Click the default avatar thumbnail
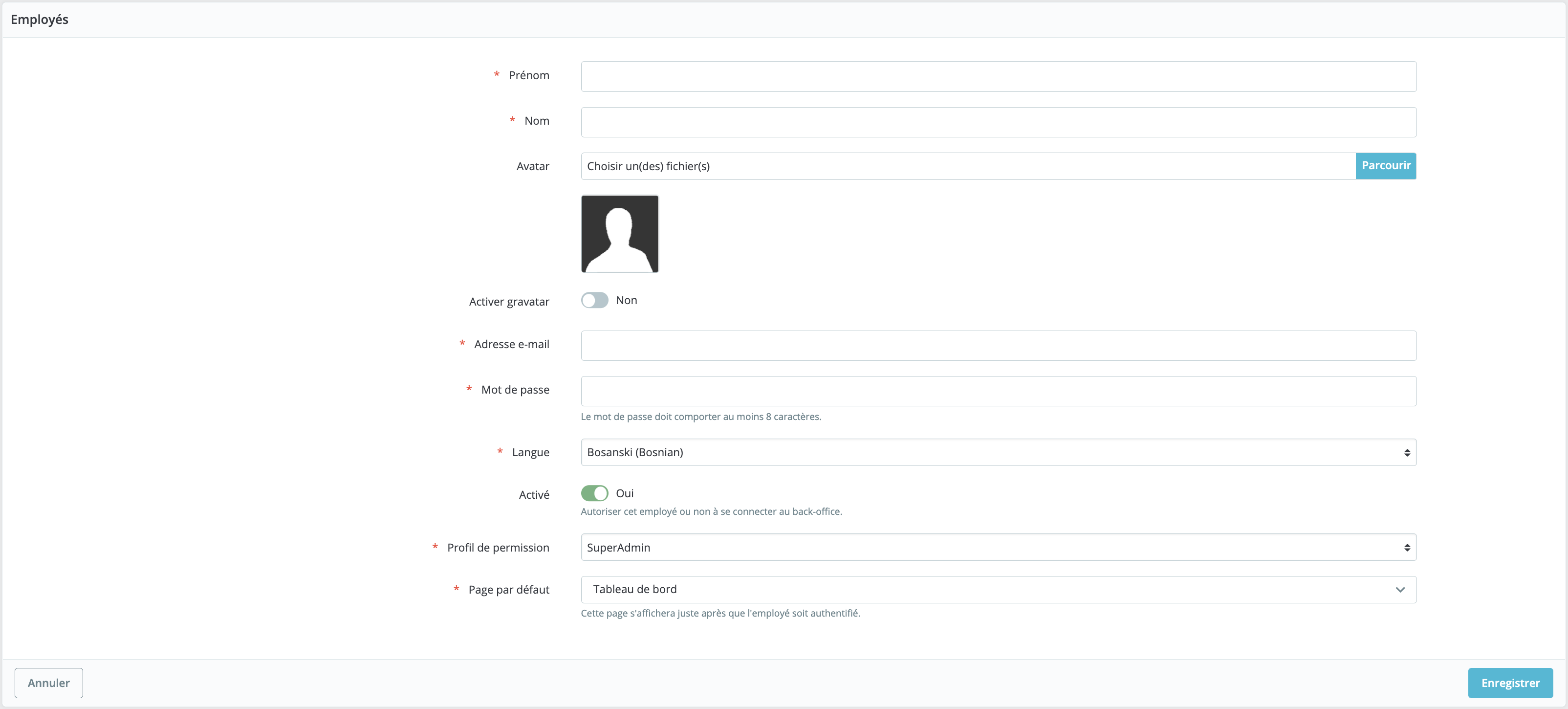 [x=620, y=234]
